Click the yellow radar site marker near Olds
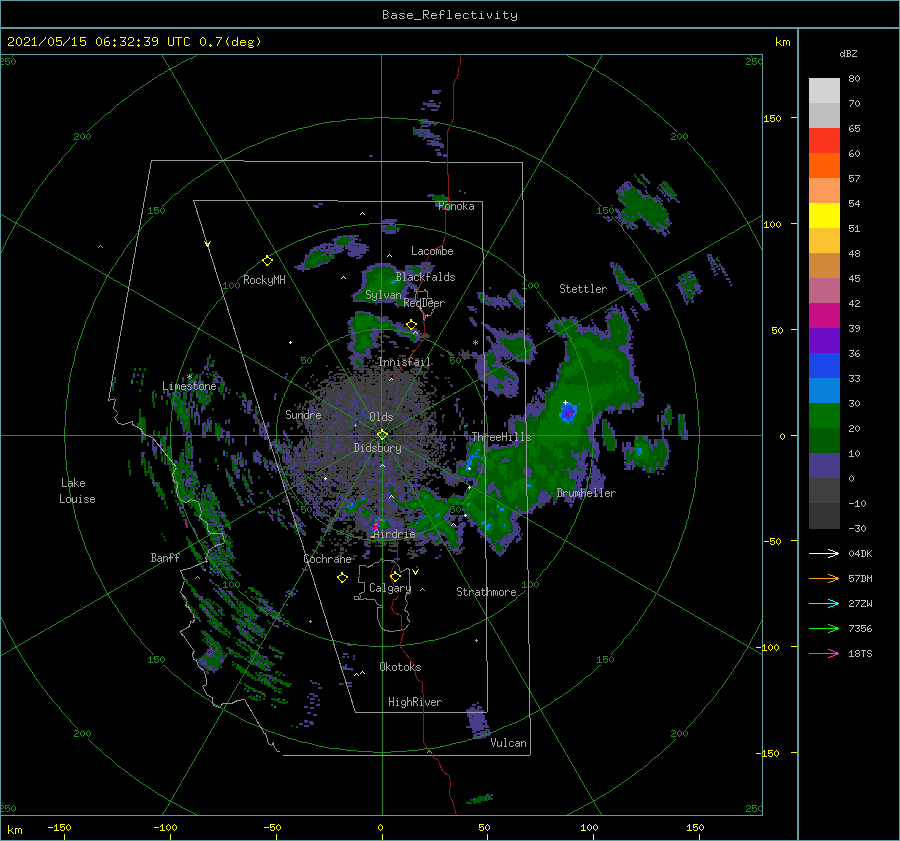Image resolution: width=900 pixels, height=841 pixels. 382,435
